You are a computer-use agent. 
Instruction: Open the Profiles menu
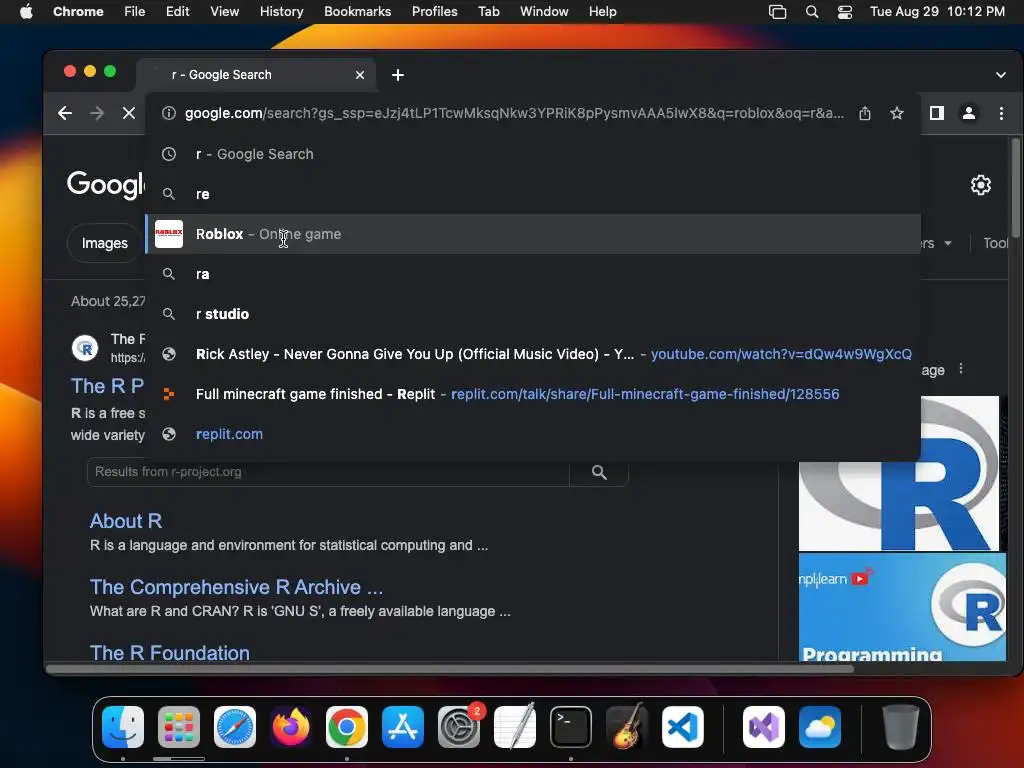[434, 11]
